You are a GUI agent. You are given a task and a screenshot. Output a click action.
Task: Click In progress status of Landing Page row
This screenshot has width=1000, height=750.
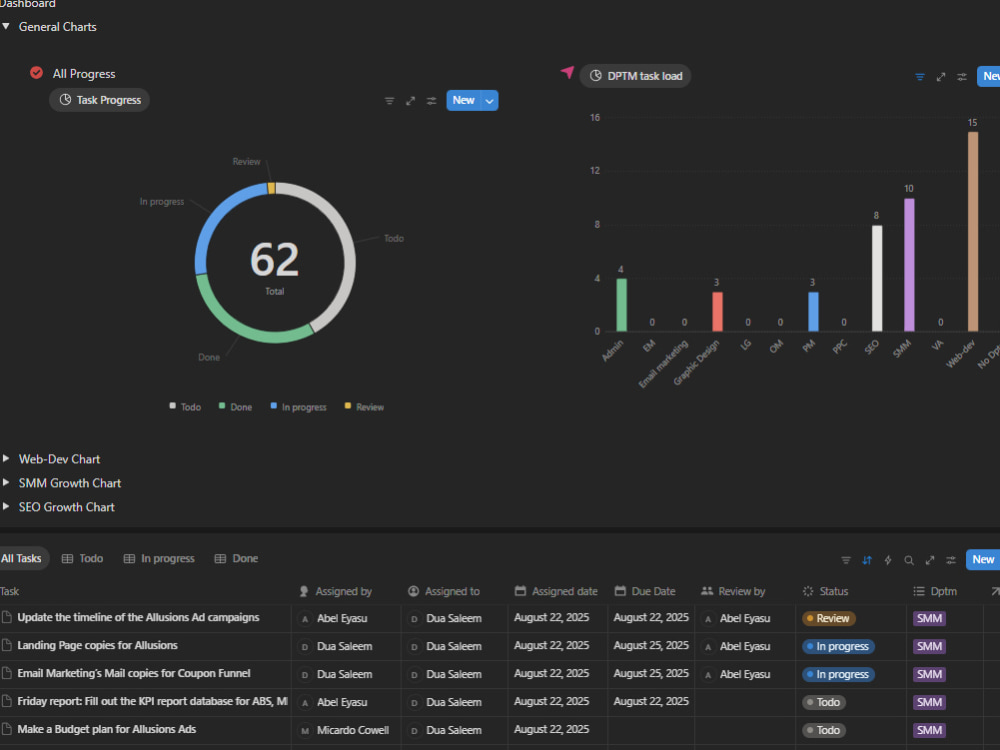[x=838, y=646]
